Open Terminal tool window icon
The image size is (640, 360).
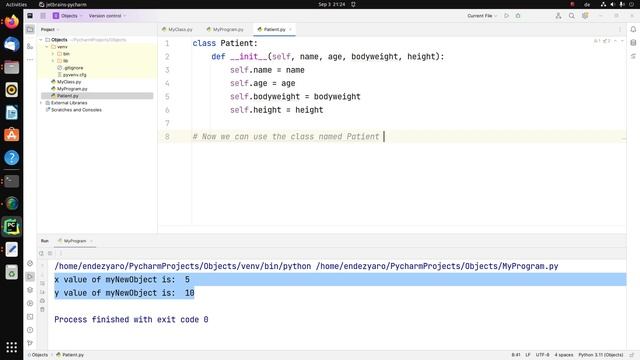coord(30,317)
